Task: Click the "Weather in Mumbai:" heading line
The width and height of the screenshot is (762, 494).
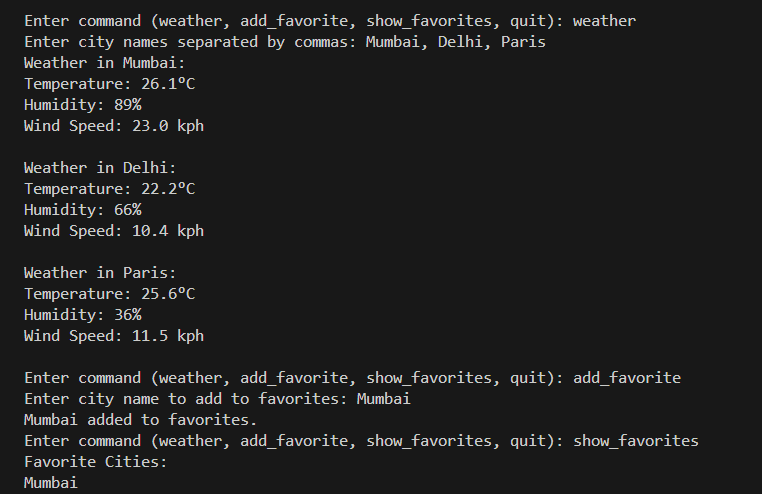Action: 104,63
